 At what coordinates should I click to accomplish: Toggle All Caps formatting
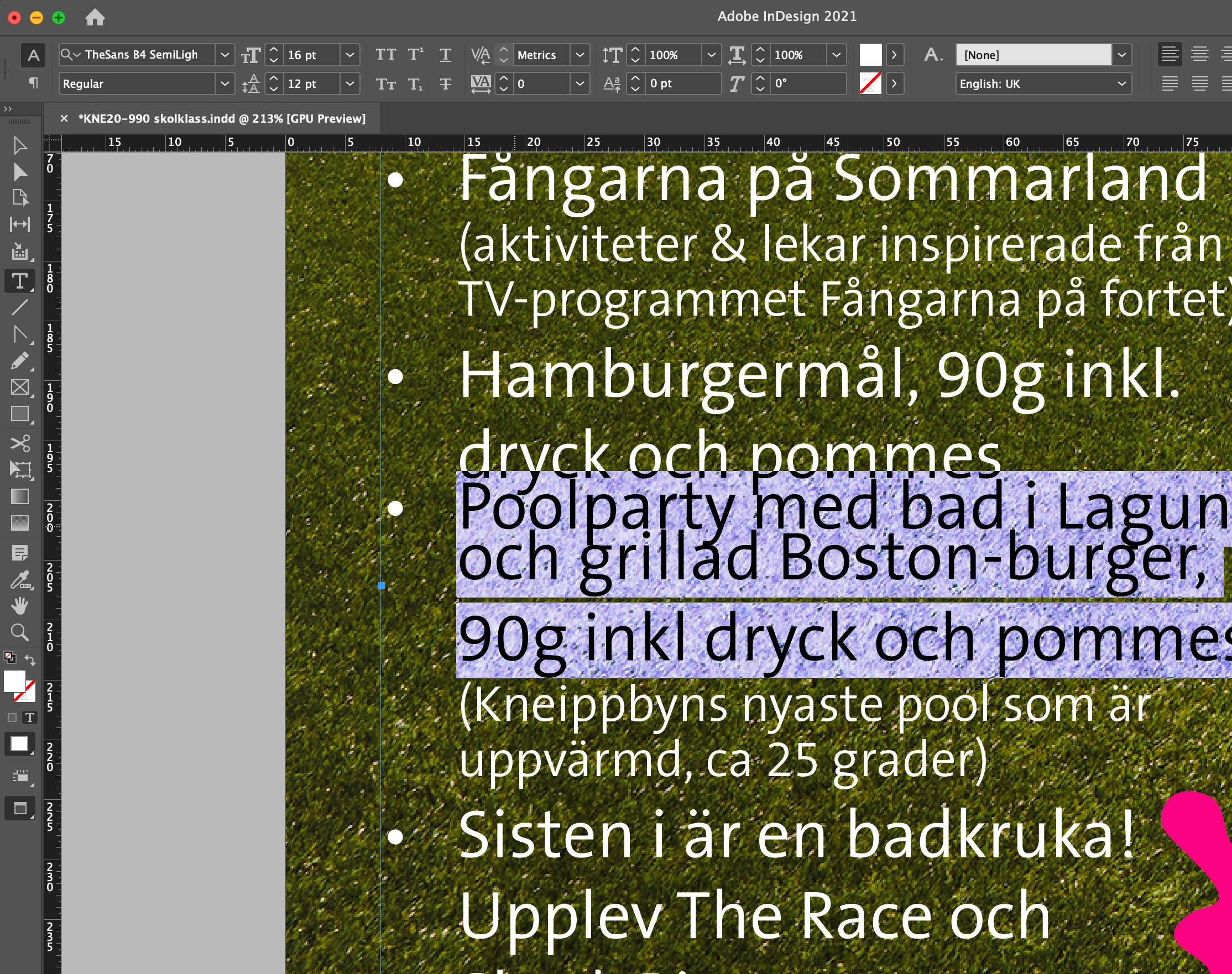385,55
